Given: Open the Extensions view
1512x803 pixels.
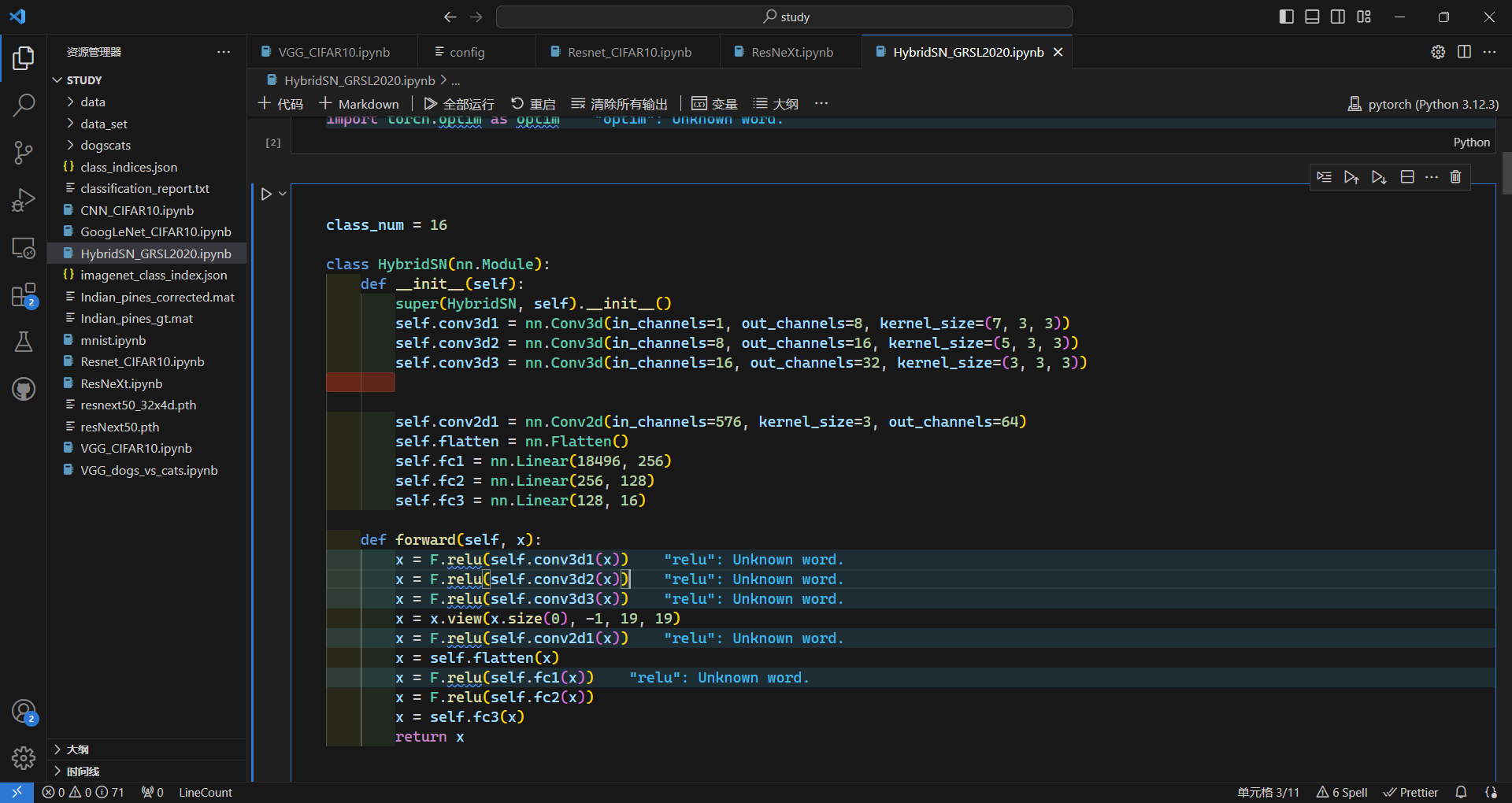Looking at the screenshot, I should click(24, 296).
